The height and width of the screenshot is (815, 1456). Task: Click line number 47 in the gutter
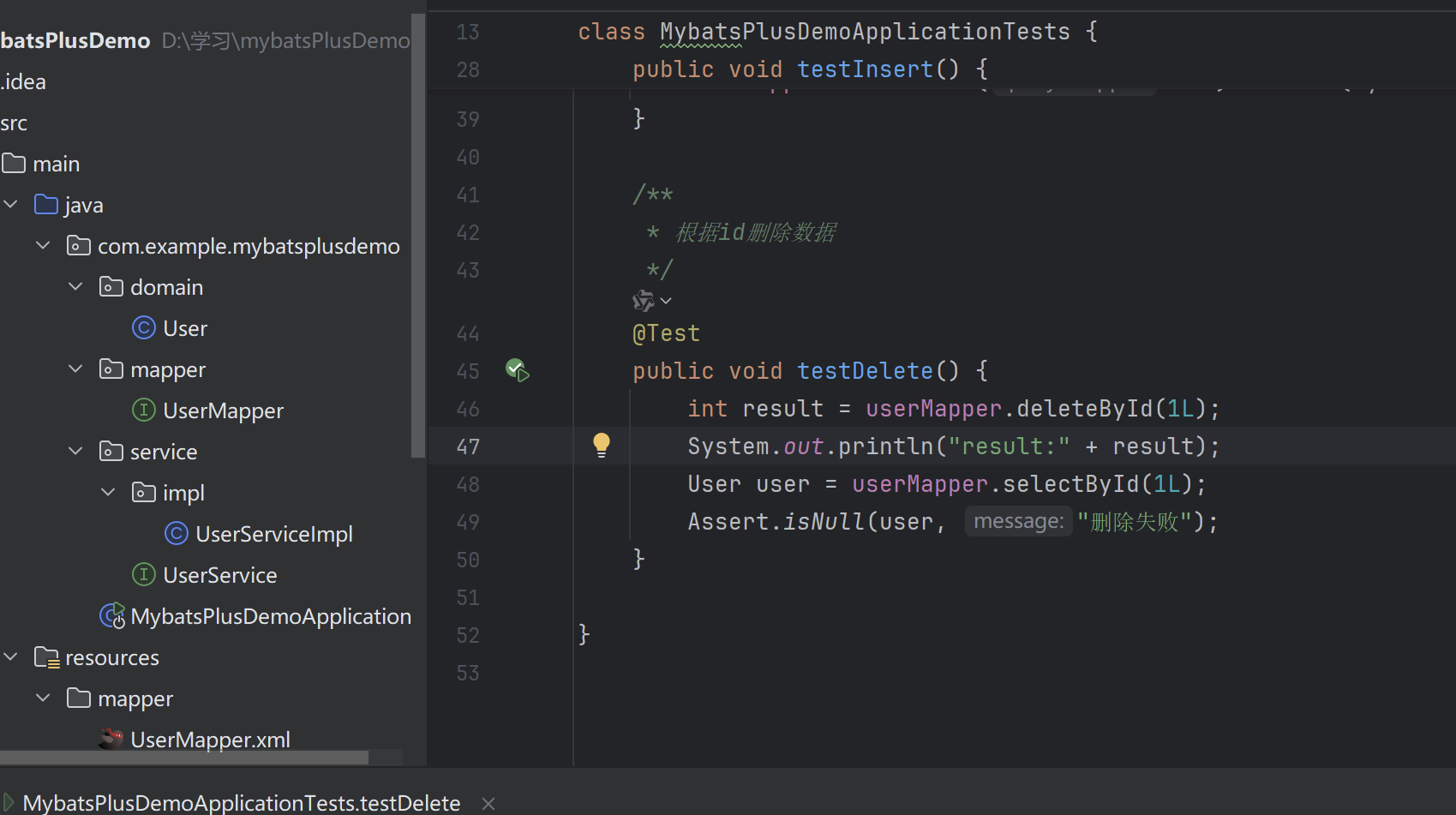pos(468,445)
